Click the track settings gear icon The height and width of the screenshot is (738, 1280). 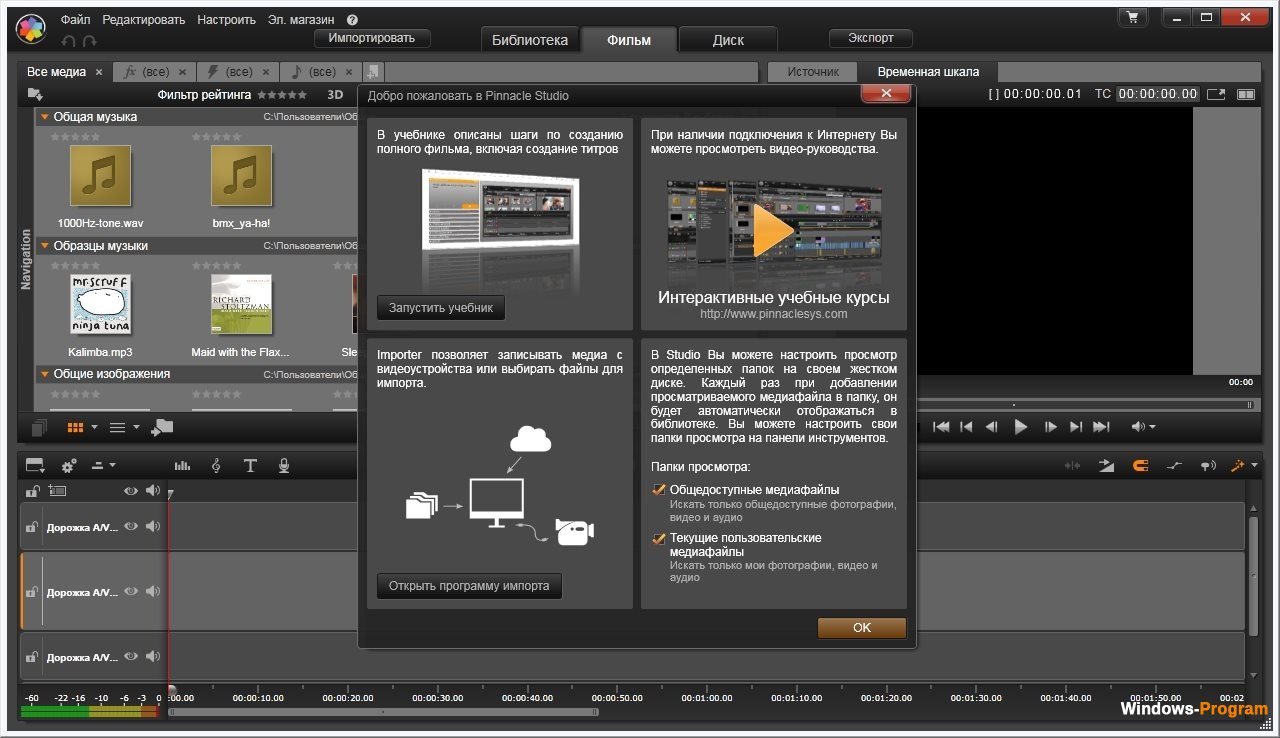click(x=66, y=465)
